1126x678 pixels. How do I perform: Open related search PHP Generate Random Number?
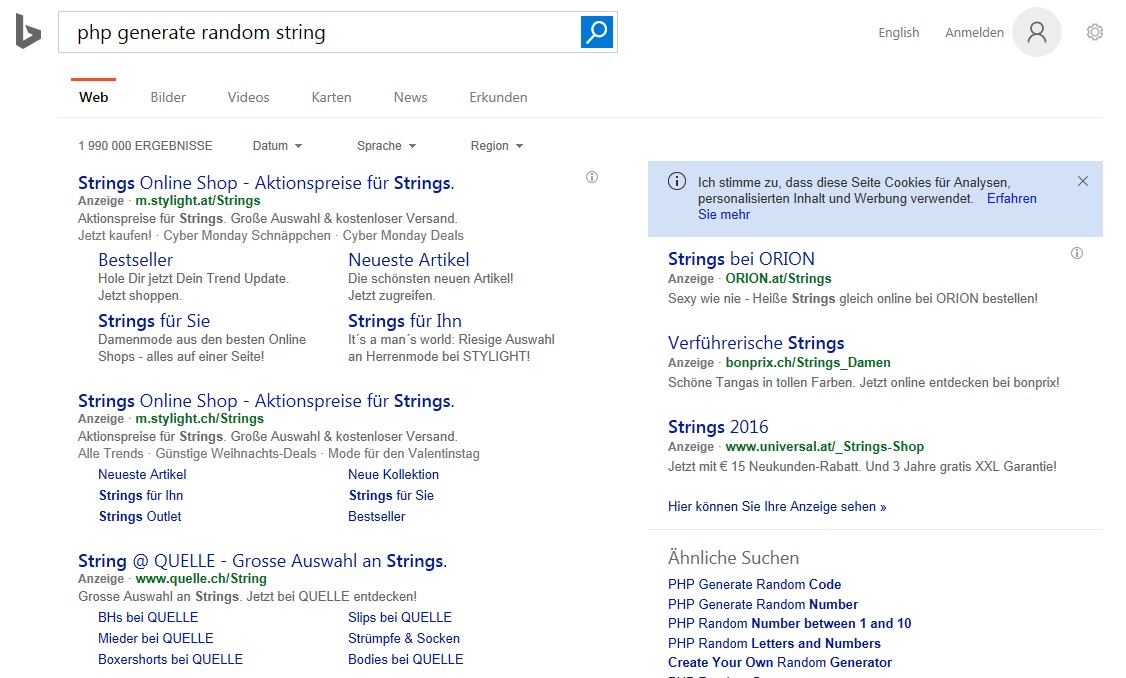[x=763, y=604]
